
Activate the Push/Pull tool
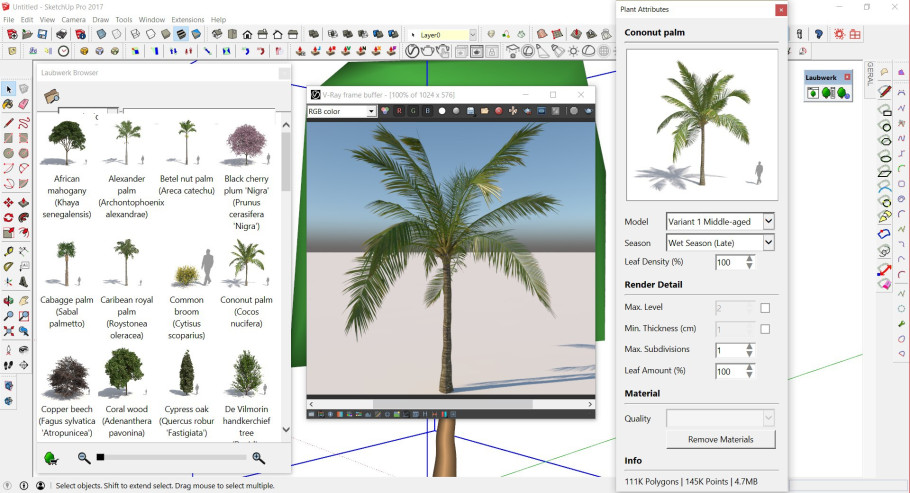[x=23, y=203]
